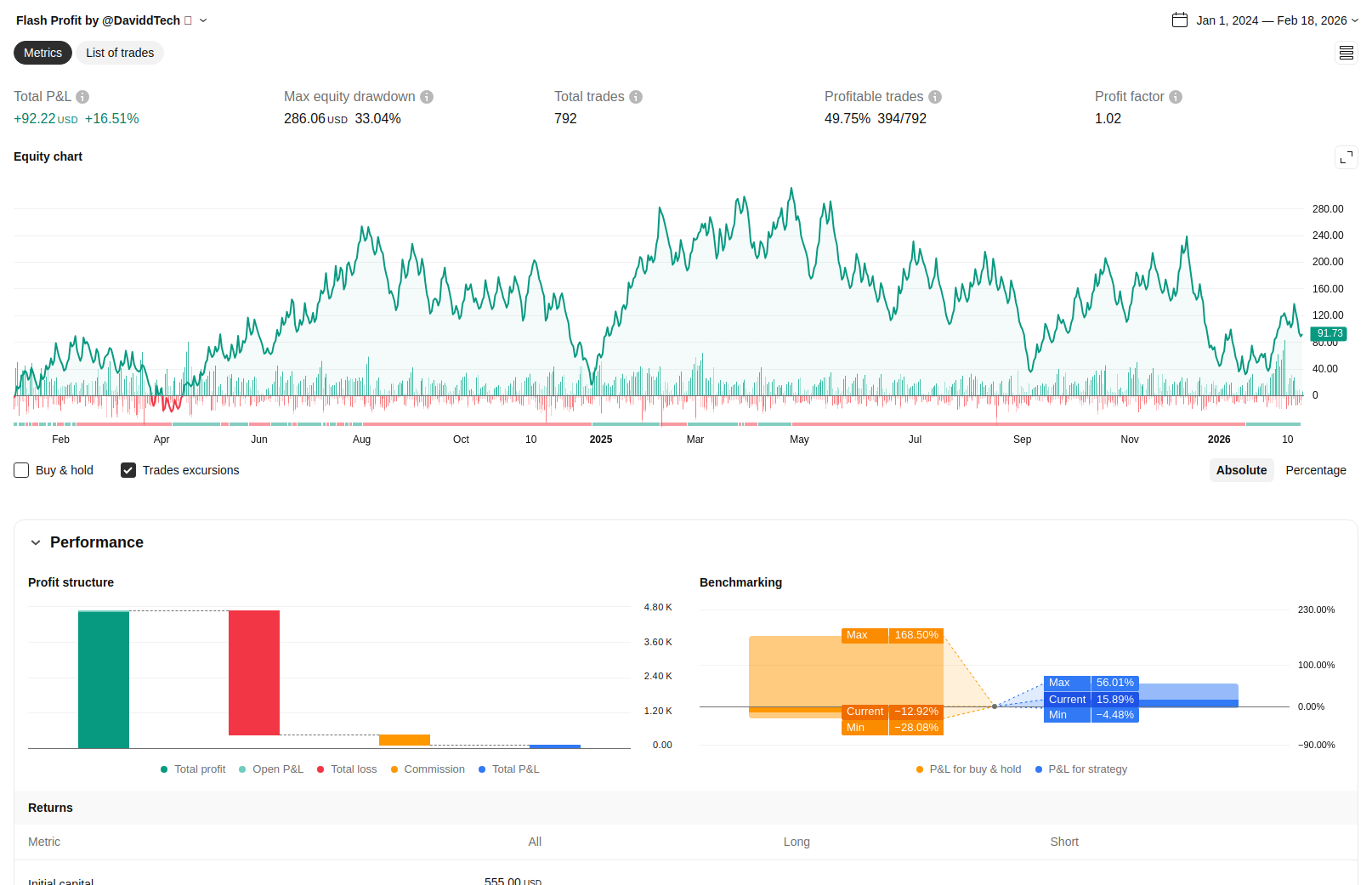1372x885 pixels.
Task: Click info icon next to Total P&L
Action: pos(82,97)
